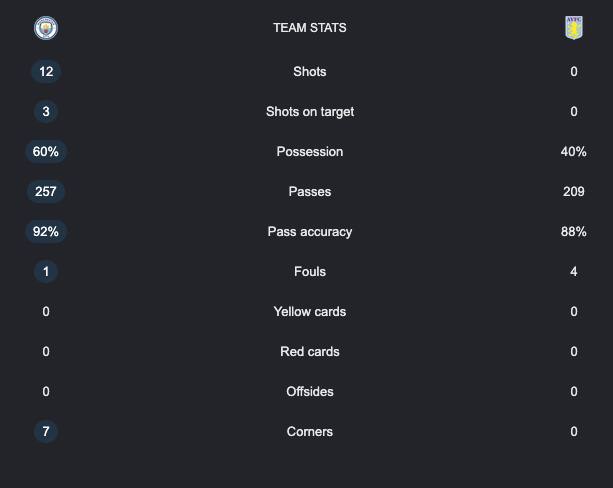Viewport: 613px width, 488px height.
Task: Click the Manchester City crest icon
Action: click(46, 28)
